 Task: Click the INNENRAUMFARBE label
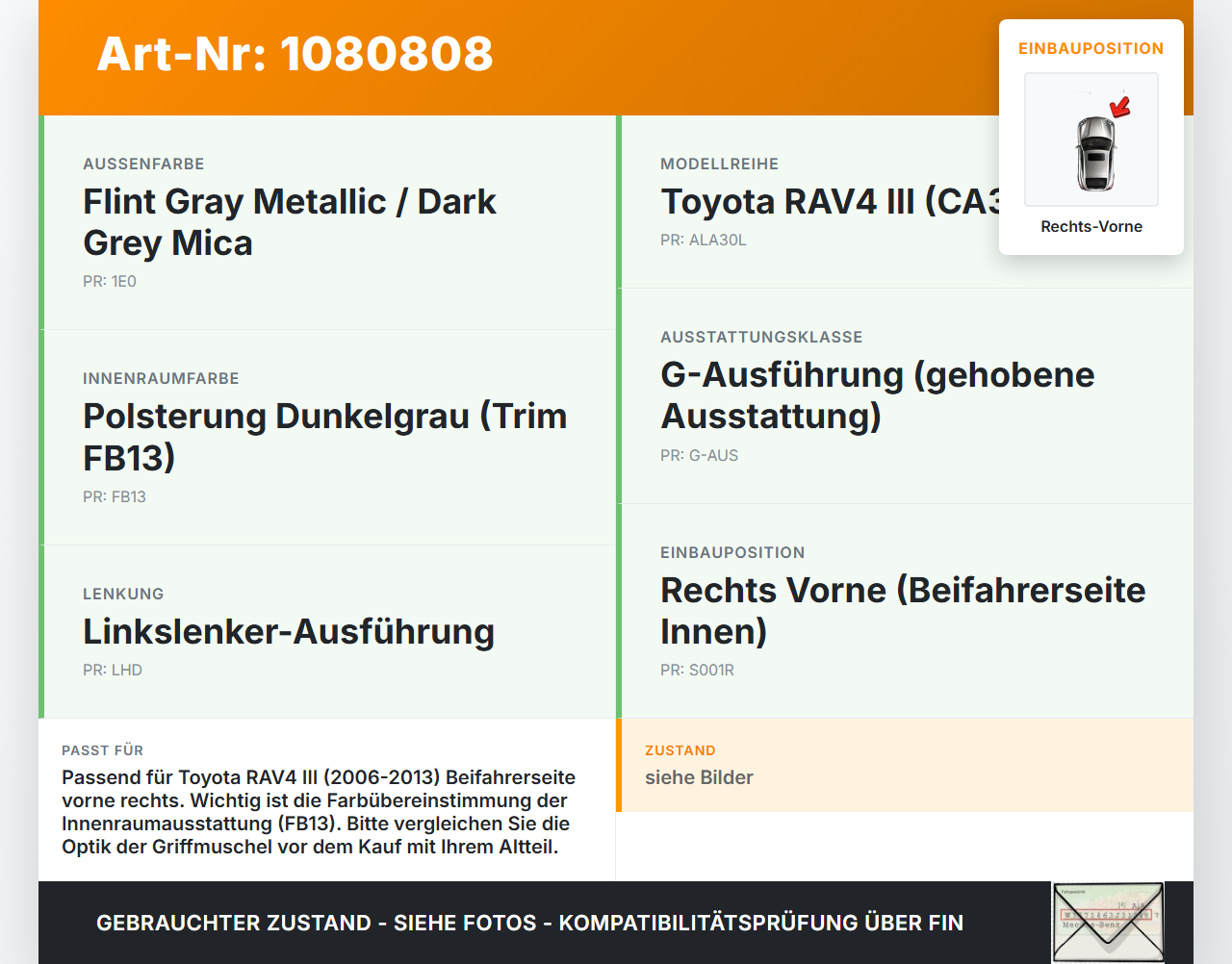(x=161, y=378)
